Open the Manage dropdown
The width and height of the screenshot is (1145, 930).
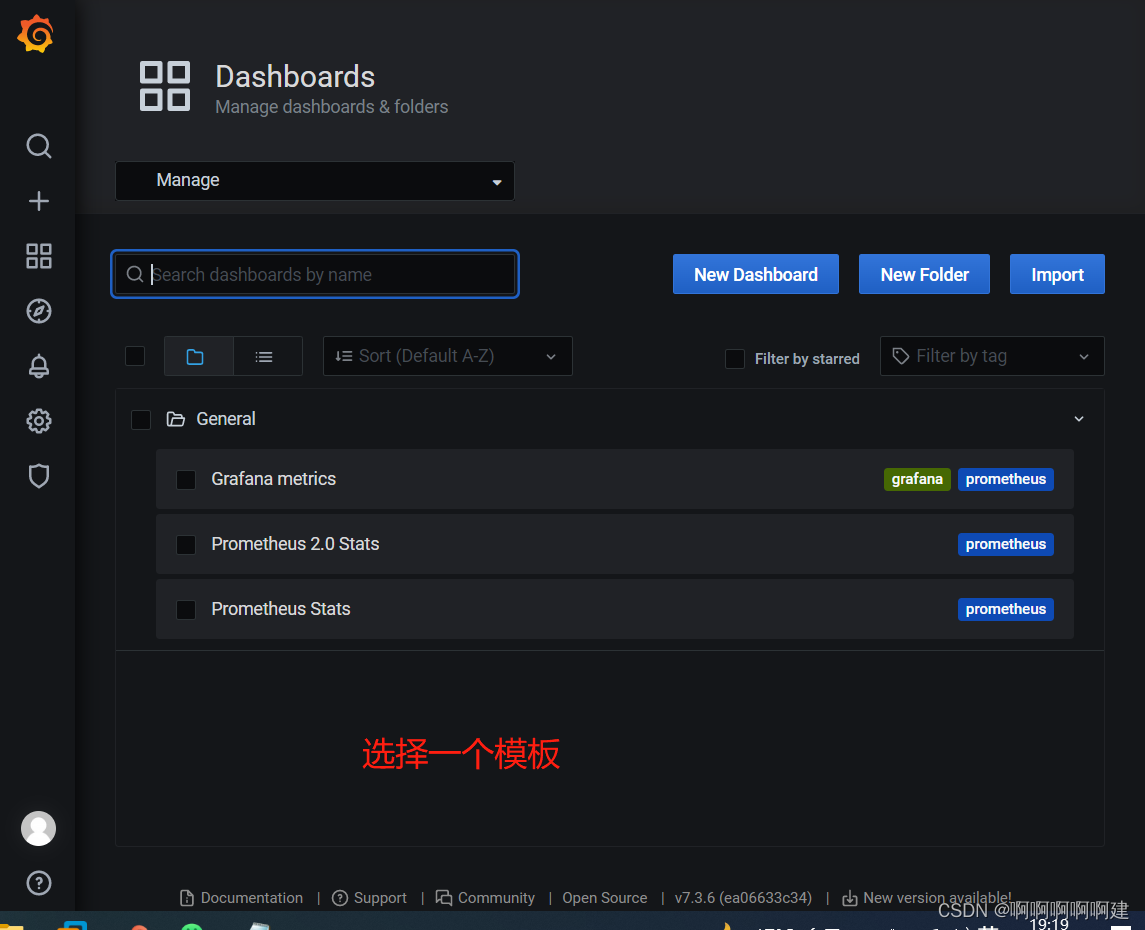pos(315,180)
